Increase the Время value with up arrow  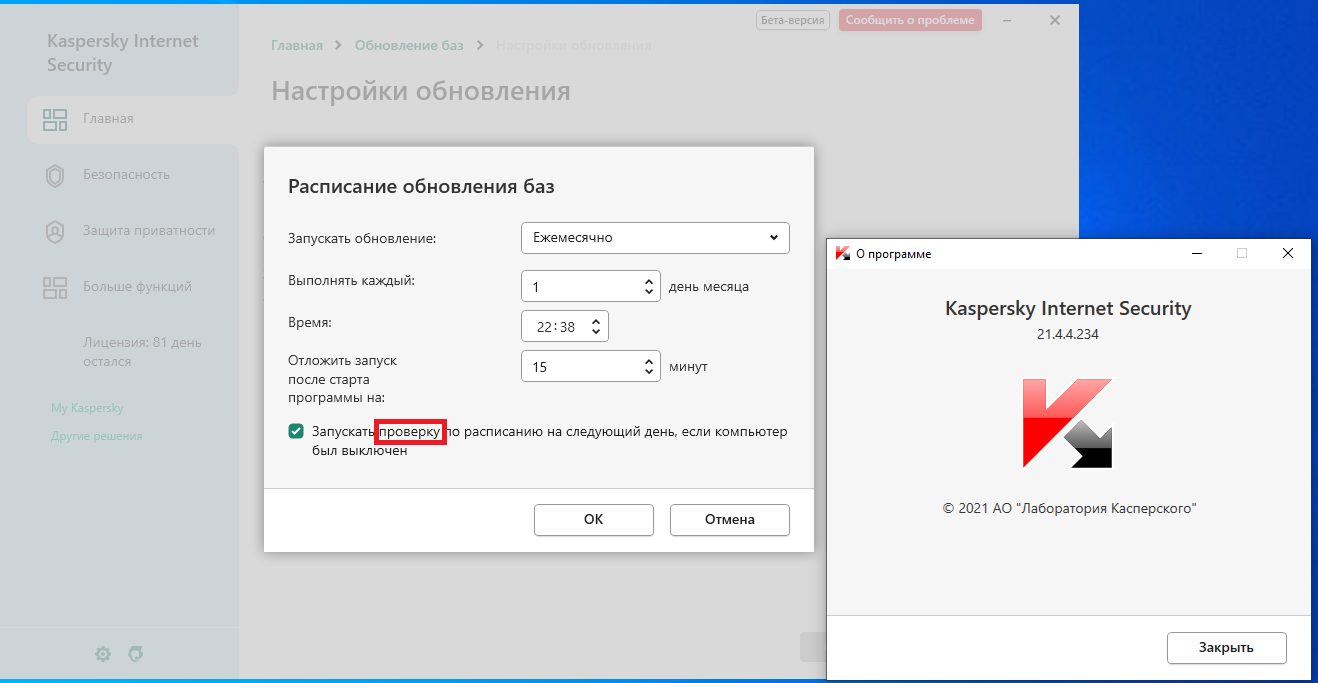tap(596, 321)
